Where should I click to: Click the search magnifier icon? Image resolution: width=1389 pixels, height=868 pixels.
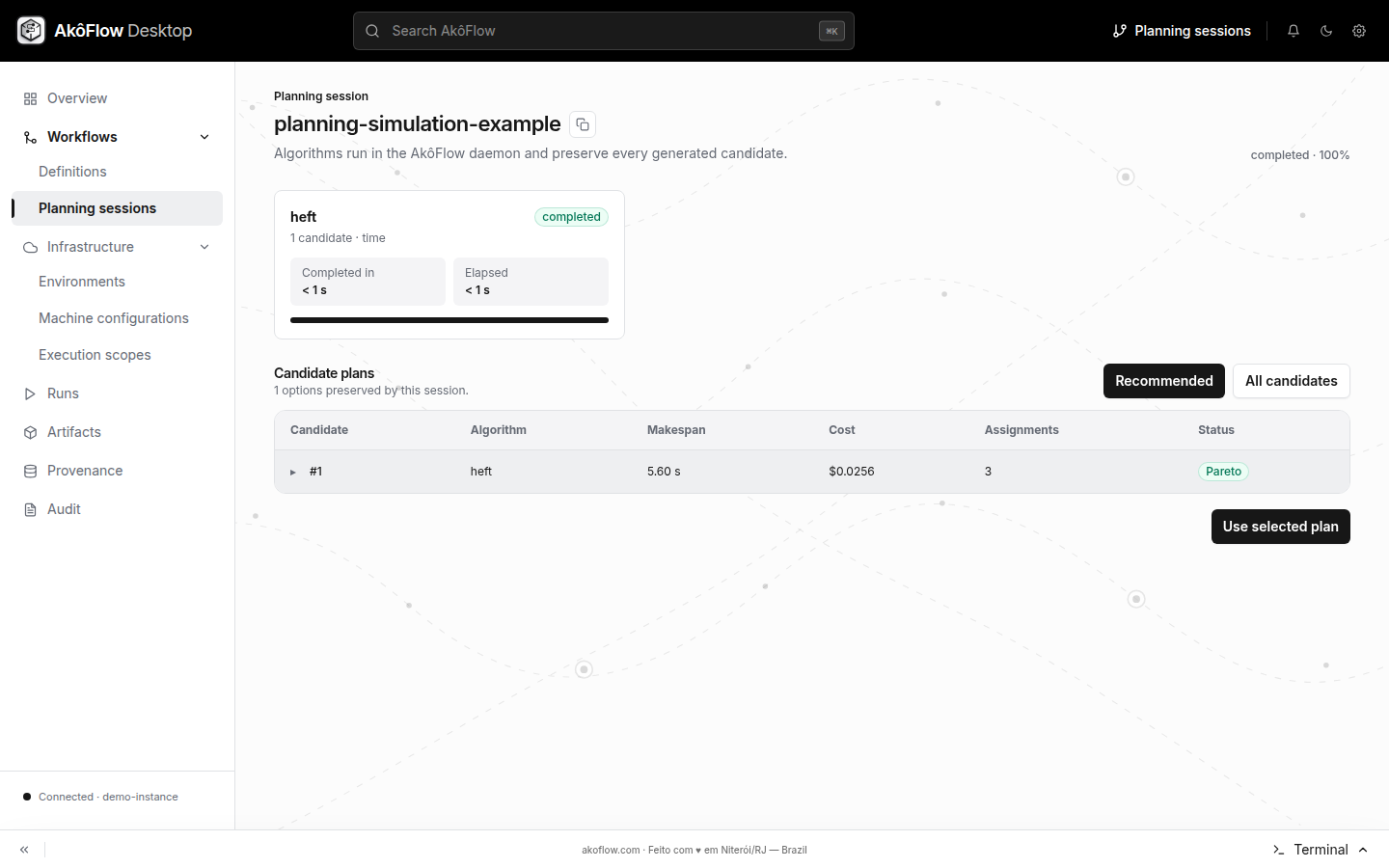372,31
